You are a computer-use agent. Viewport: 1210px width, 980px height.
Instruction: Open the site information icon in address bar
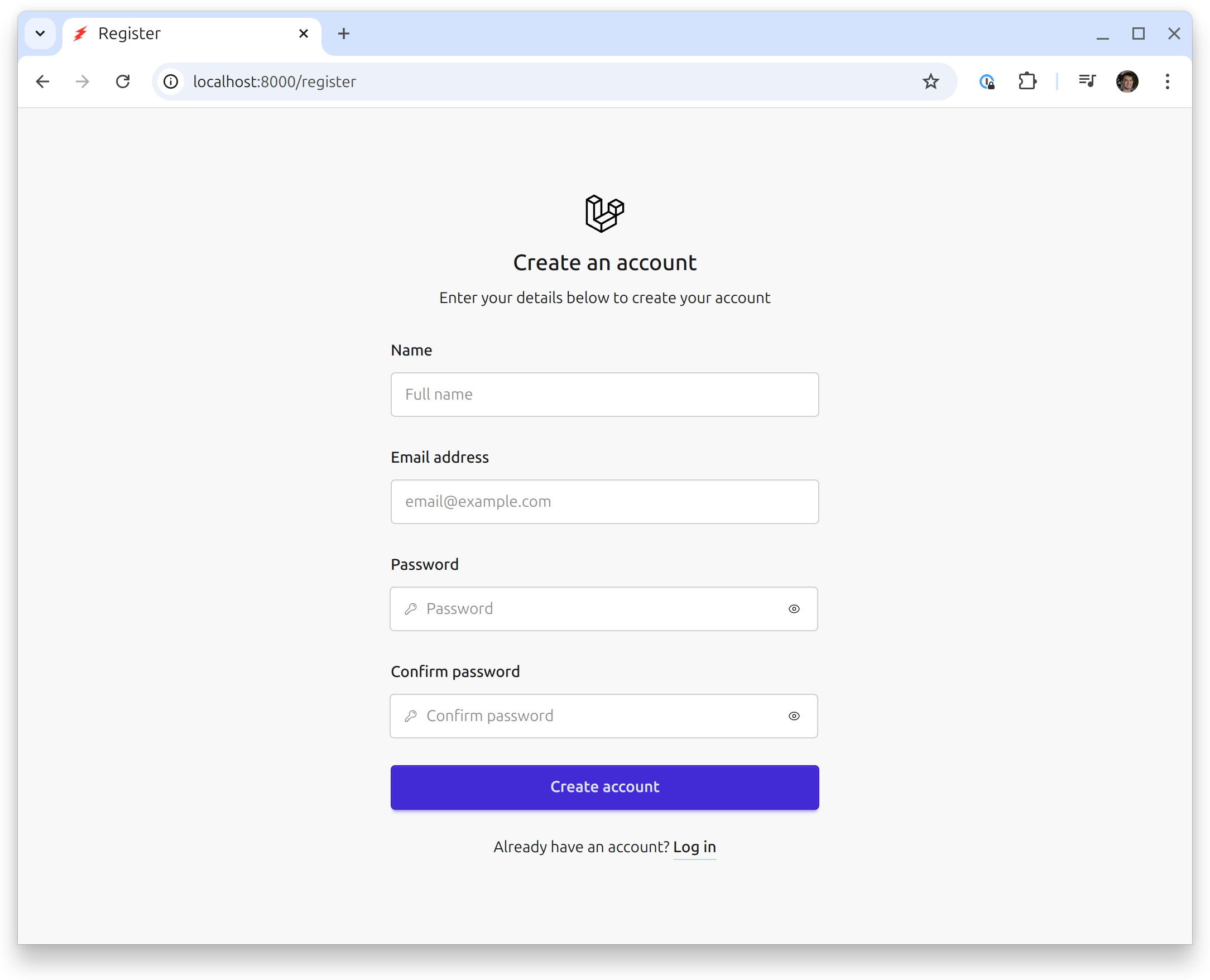(170, 81)
